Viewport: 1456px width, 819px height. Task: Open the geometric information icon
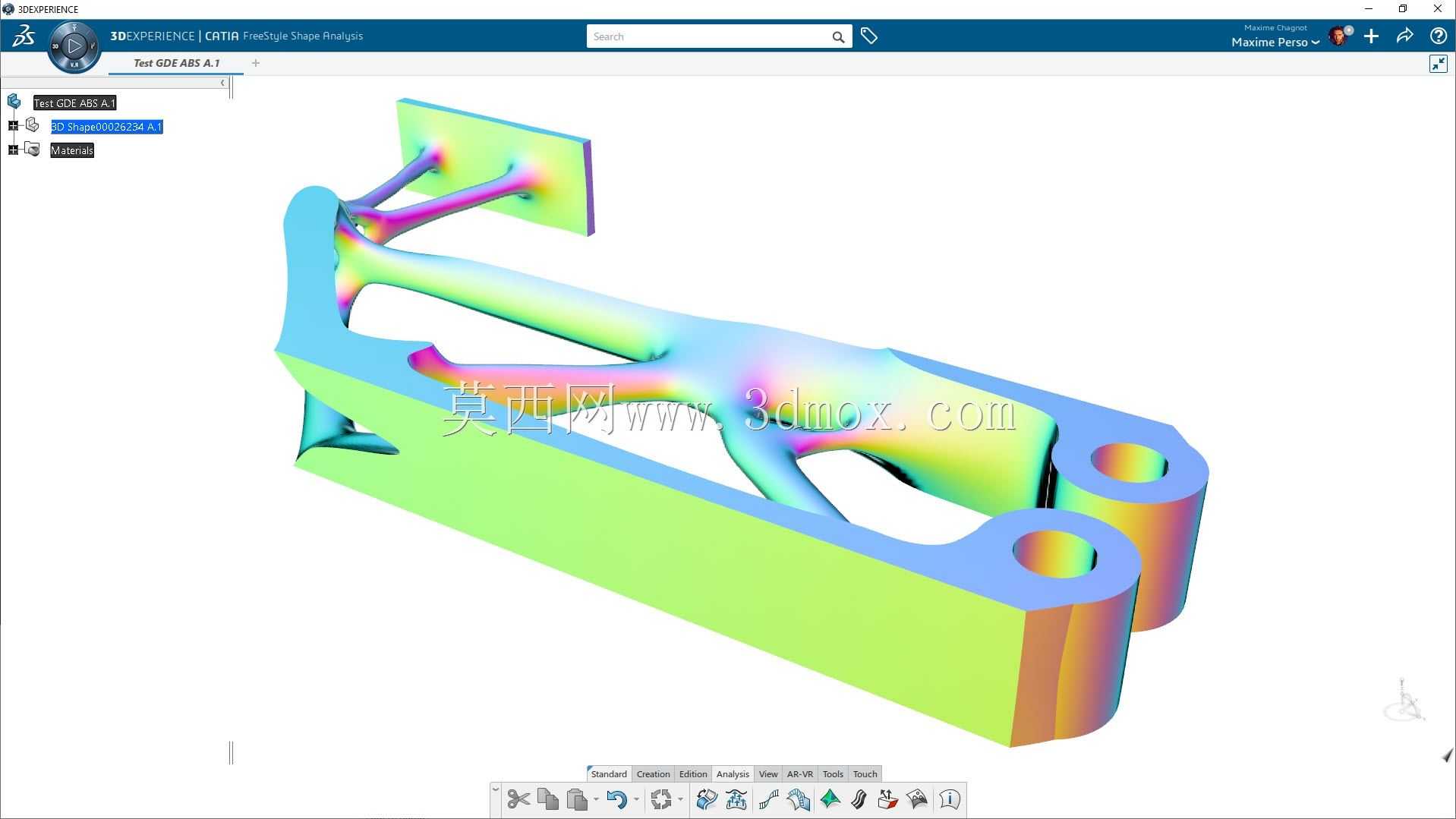pyautogui.click(x=950, y=799)
